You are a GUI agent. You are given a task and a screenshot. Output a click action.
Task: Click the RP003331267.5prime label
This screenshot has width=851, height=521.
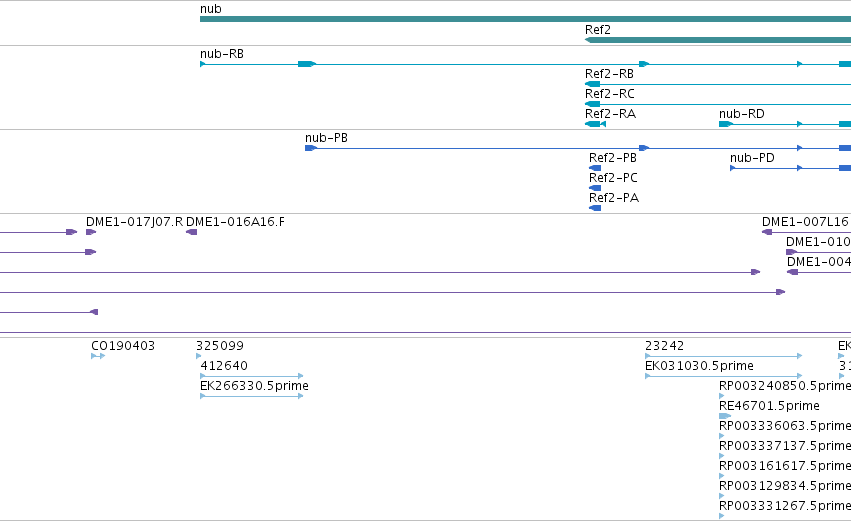pos(785,506)
